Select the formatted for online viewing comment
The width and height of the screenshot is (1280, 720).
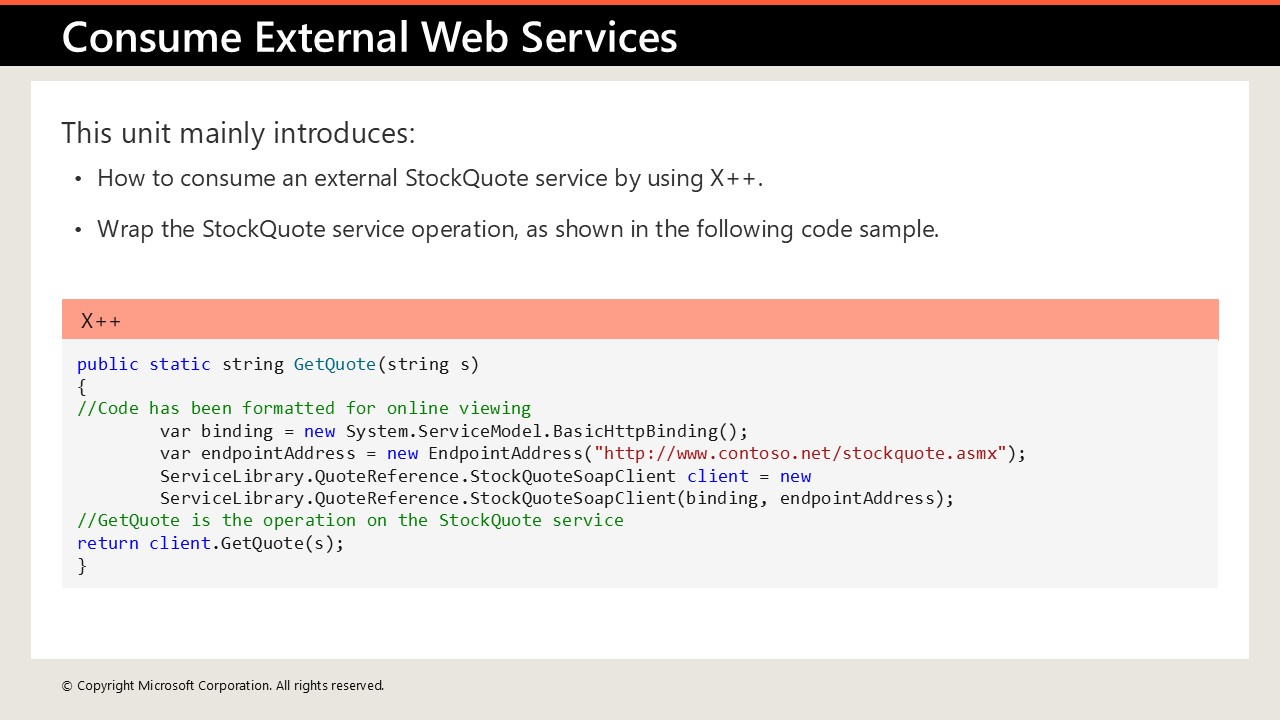304,408
